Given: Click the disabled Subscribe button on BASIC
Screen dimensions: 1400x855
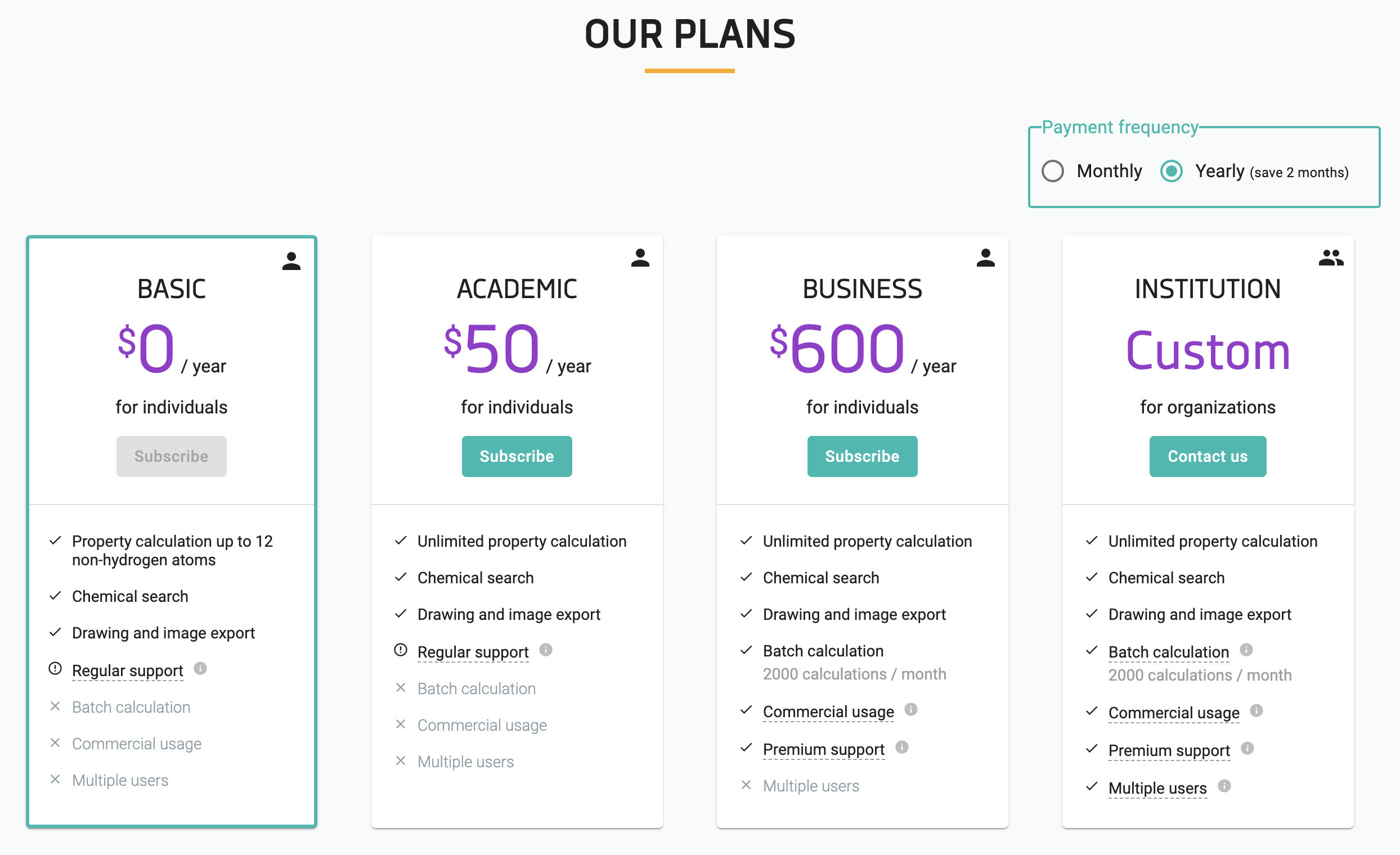Looking at the screenshot, I should (x=171, y=456).
